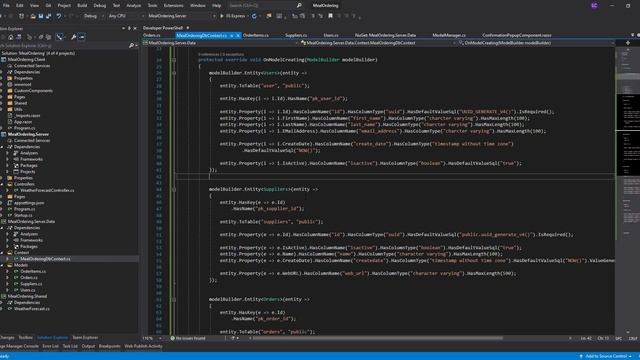Expand the Analyzers node under MeatOrdering.Server
Image resolution: width=640 pixels, height=360 pixels.
[7, 153]
